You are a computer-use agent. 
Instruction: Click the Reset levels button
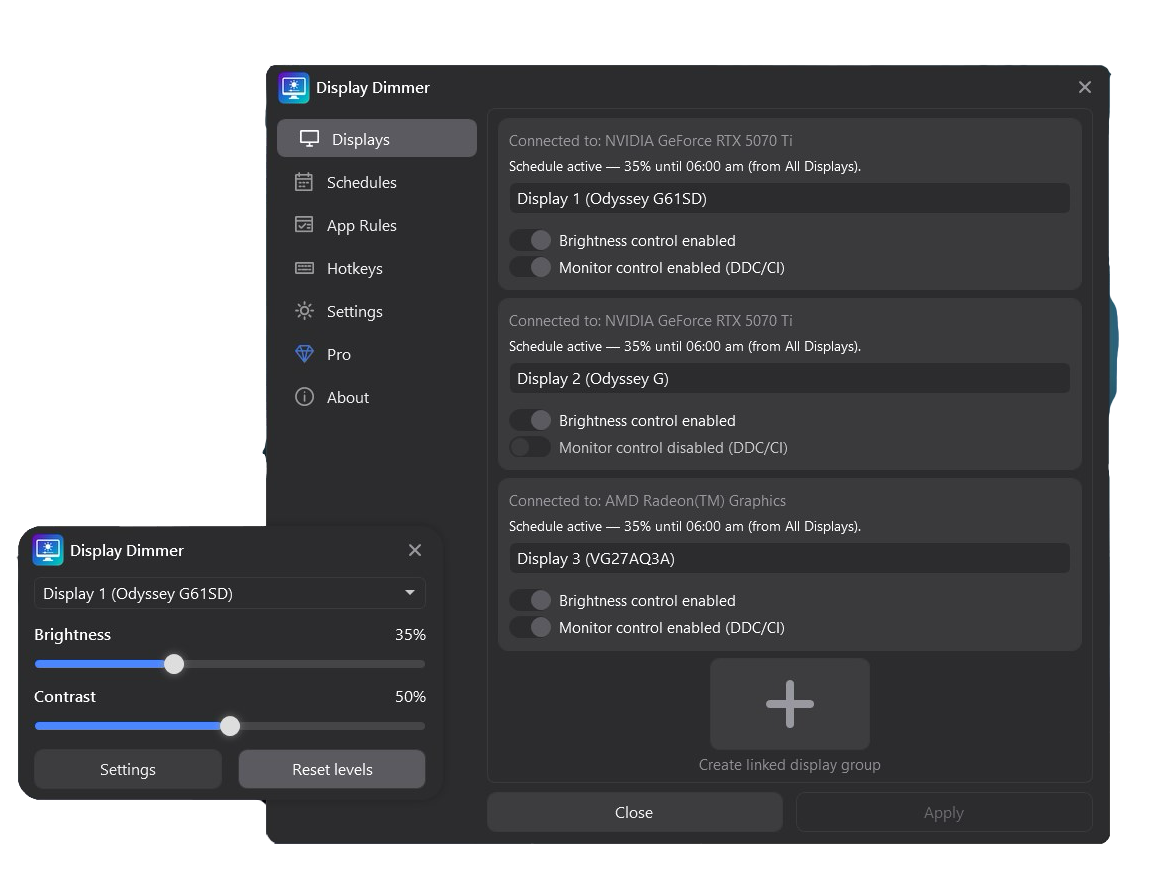[331, 769]
